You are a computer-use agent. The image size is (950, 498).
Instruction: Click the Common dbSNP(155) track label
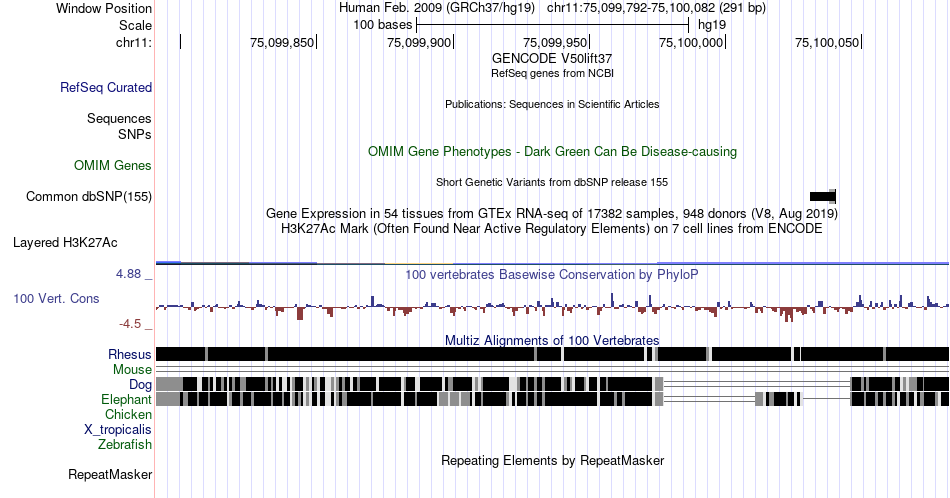(89, 196)
